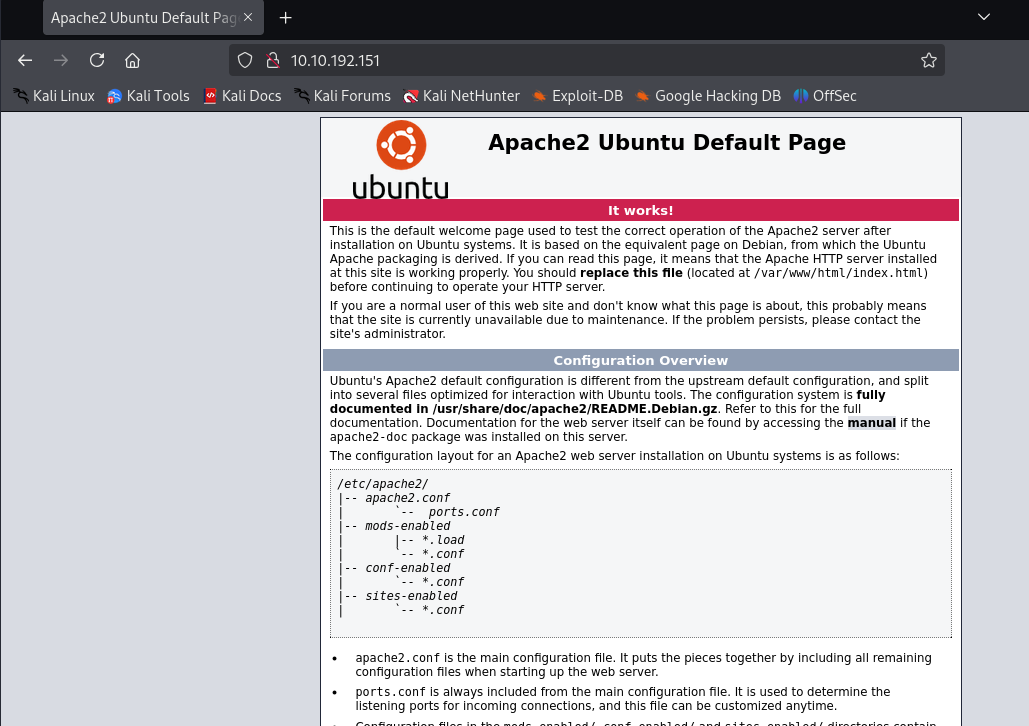1029x726 pixels.
Task: Open the browser home page
Action: pos(133,60)
